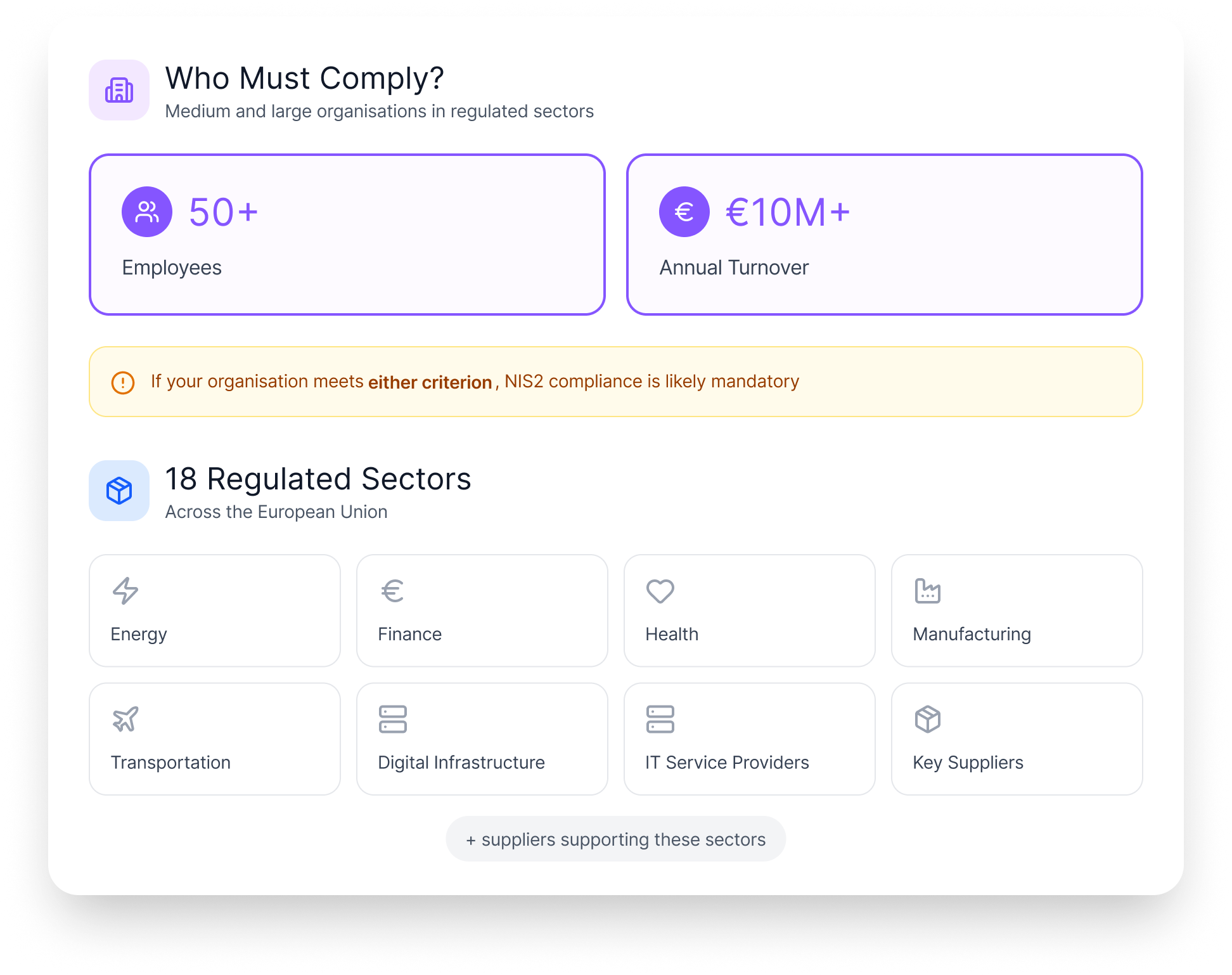This screenshot has width=1232, height=975.
Task: Click the euro icon in Finance card
Action: click(x=393, y=591)
